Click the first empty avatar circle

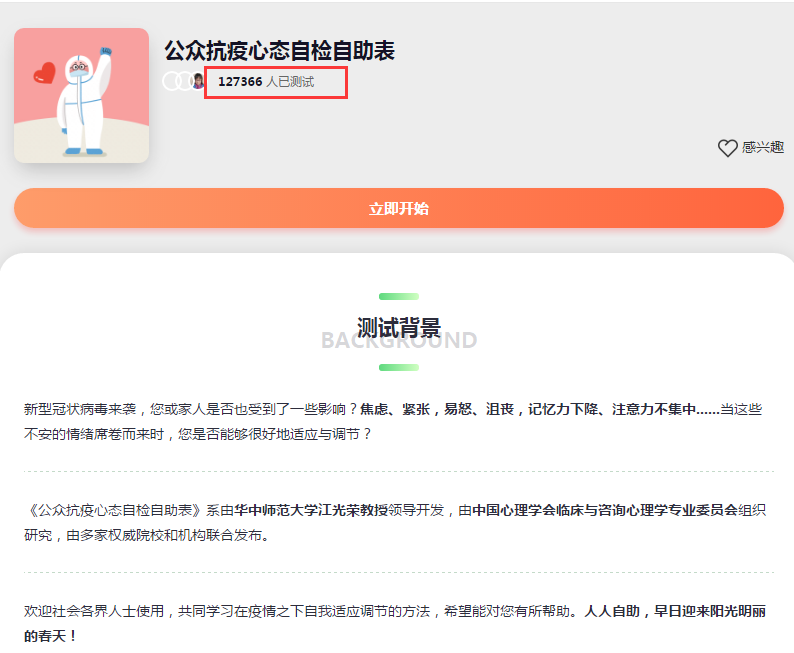(171, 82)
